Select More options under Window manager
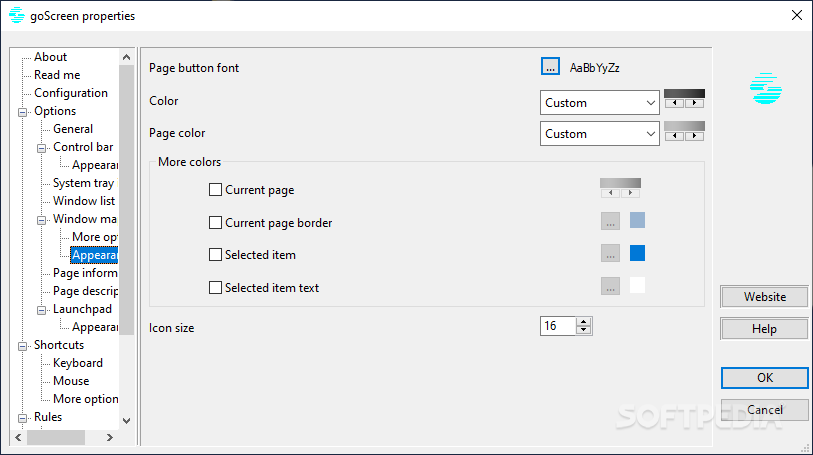Screen dimensions: 813x455 tap(95, 237)
